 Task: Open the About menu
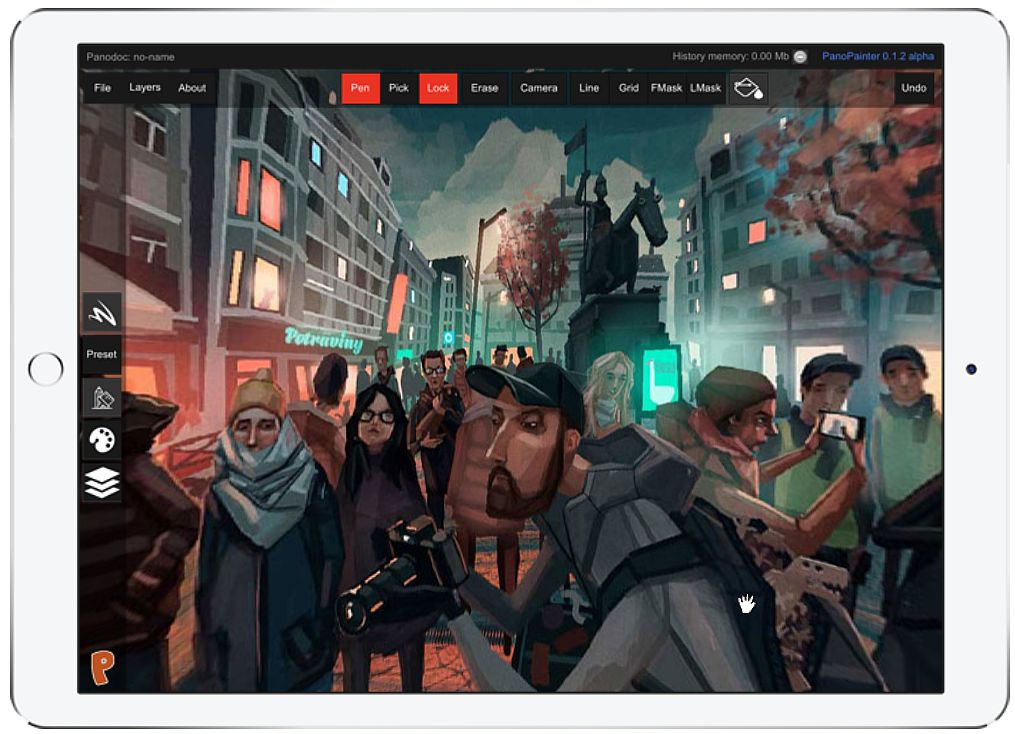192,87
